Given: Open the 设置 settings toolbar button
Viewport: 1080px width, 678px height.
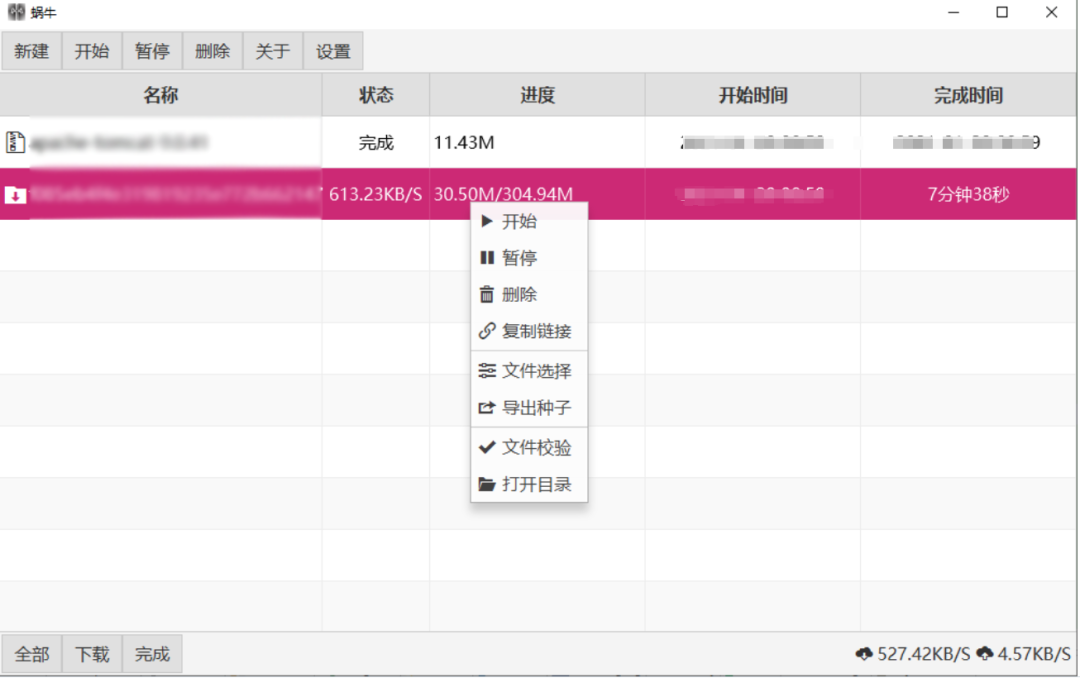Looking at the screenshot, I should pos(333,51).
